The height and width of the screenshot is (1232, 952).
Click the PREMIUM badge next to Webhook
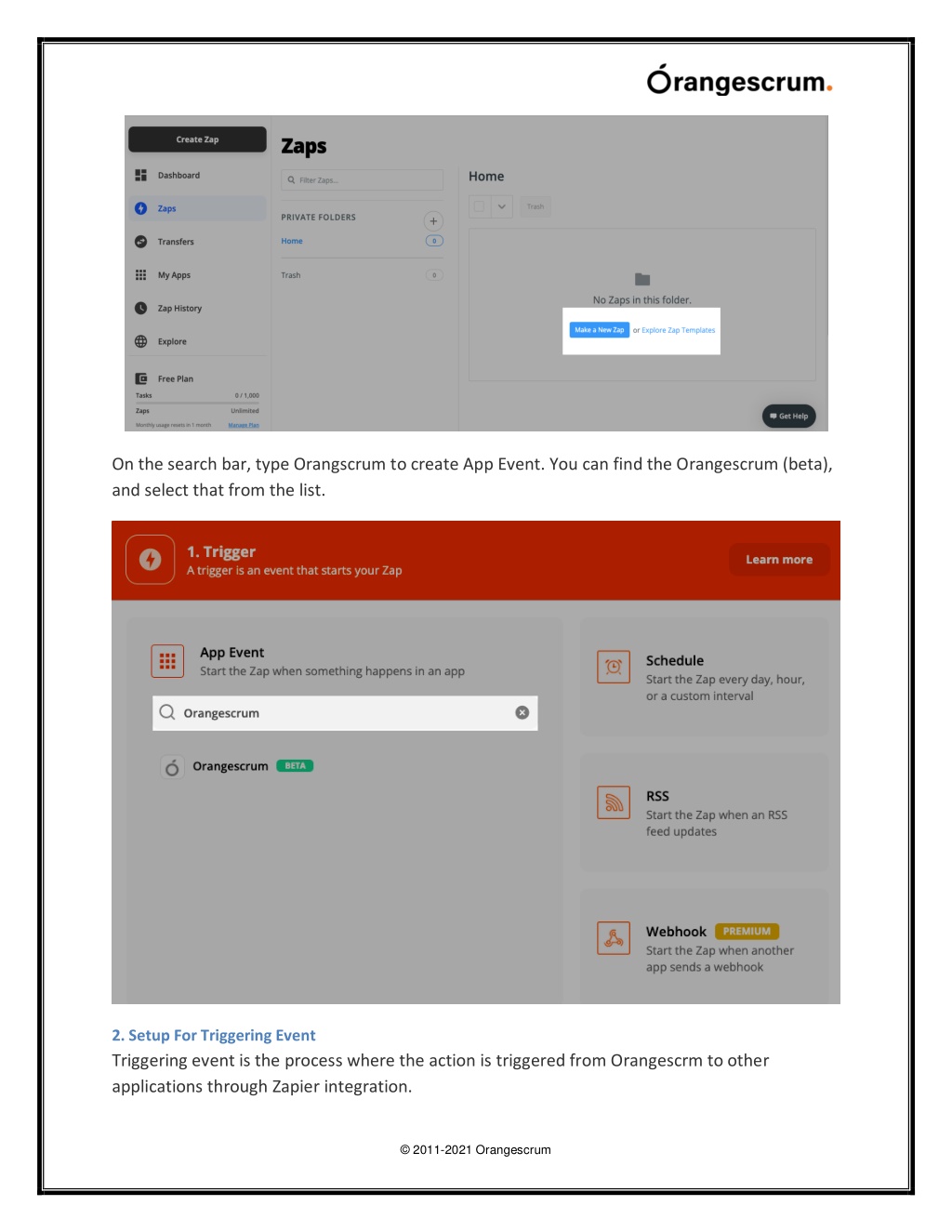(x=747, y=932)
